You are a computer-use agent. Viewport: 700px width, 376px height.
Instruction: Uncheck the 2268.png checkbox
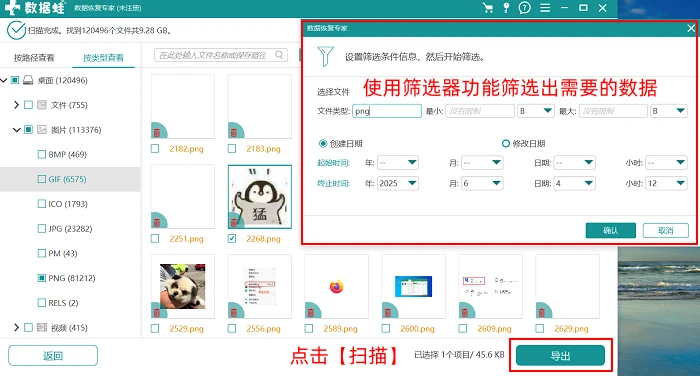[x=232, y=239]
